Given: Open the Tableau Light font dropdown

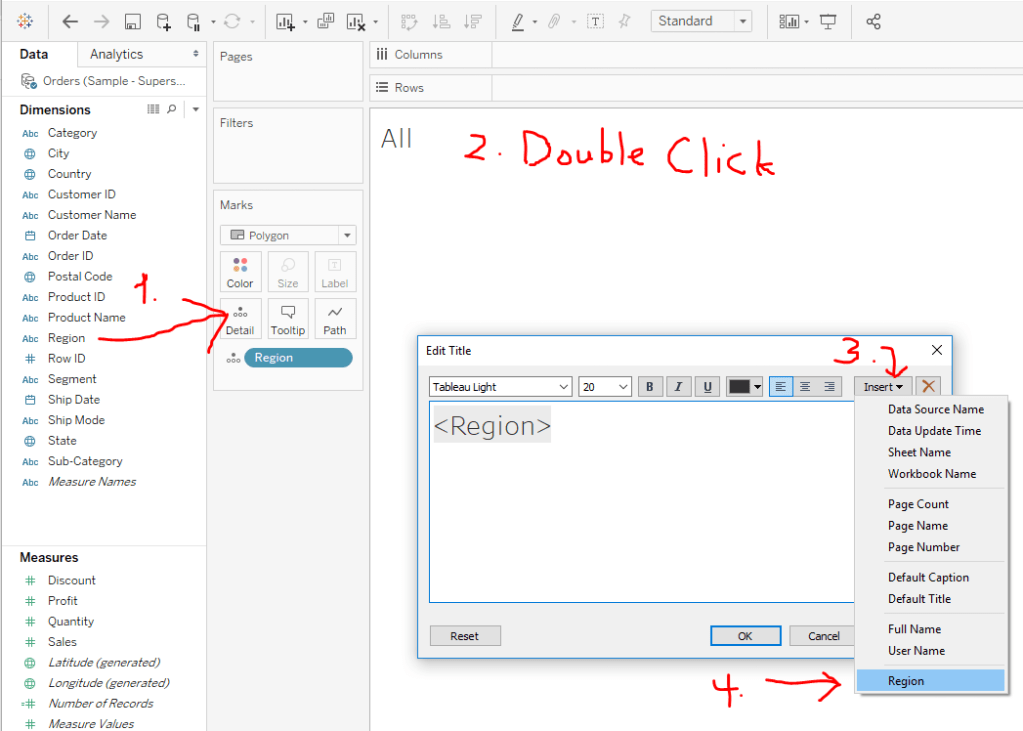Looking at the screenshot, I should [x=500, y=387].
